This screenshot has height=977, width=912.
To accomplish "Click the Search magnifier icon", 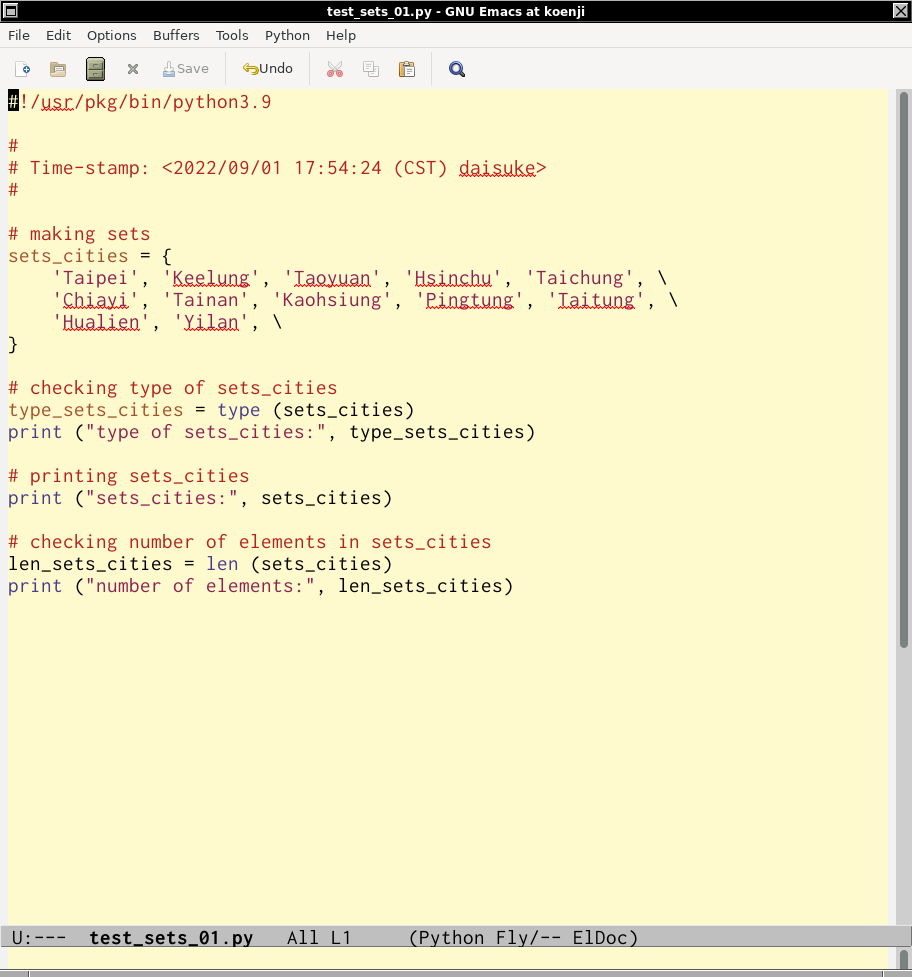I will [x=457, y=69].
